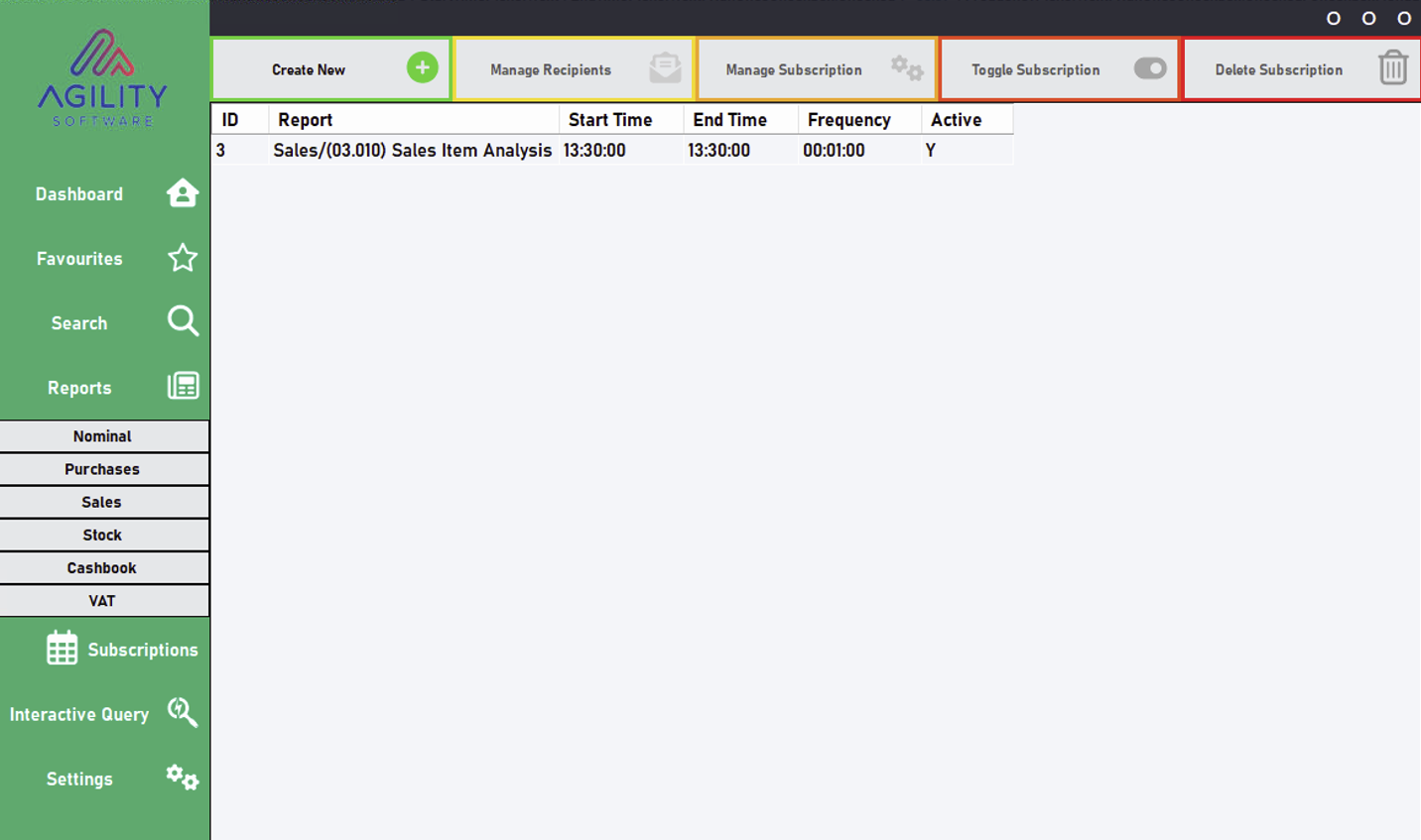Open Subscriptions calendar icon
This screenshot has width=1421, height=840.
(62, 648)
